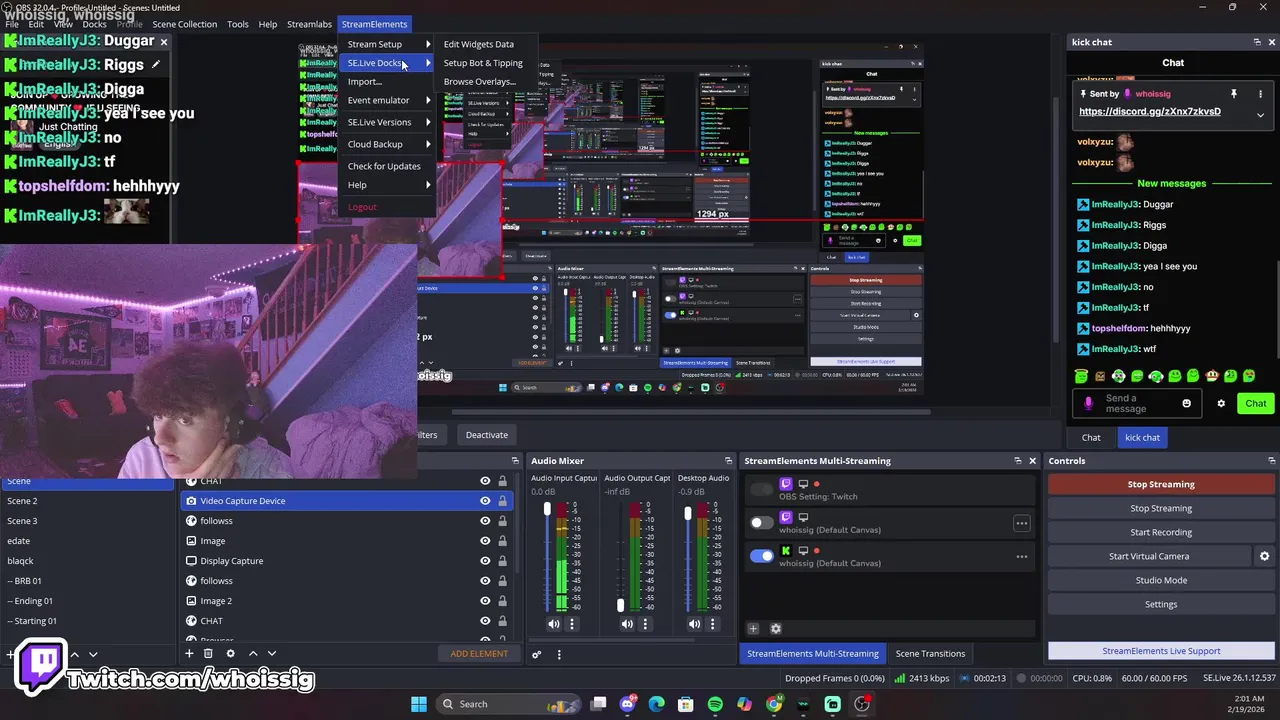Unpin the pinned chat message
Screen dimensions: 1280x720
point(1234,93)
